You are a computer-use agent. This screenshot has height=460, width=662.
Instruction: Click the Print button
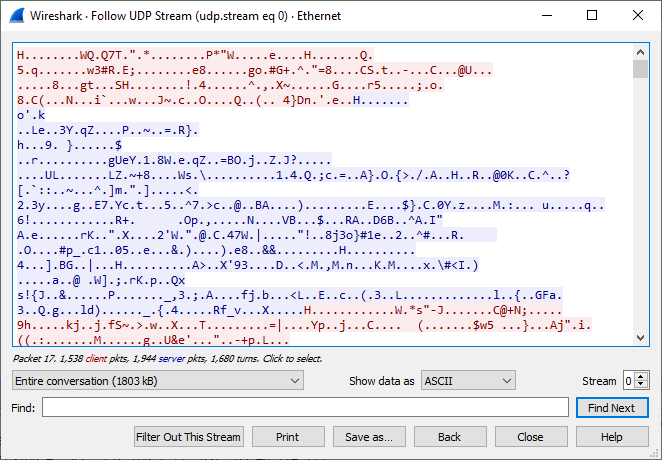[288, 437]
